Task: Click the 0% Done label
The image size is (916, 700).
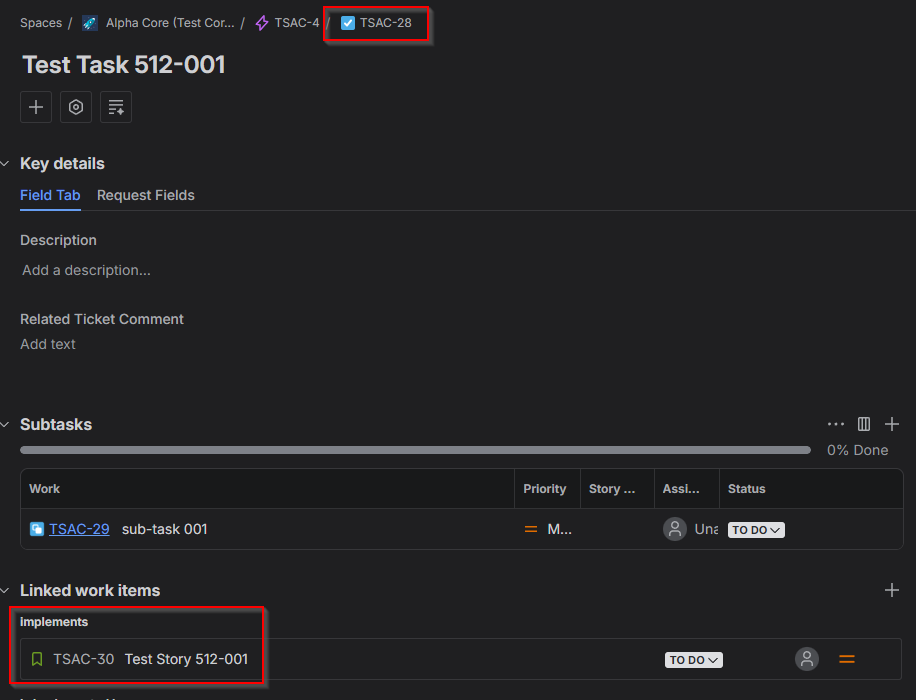Action: (x=858, y=450)
